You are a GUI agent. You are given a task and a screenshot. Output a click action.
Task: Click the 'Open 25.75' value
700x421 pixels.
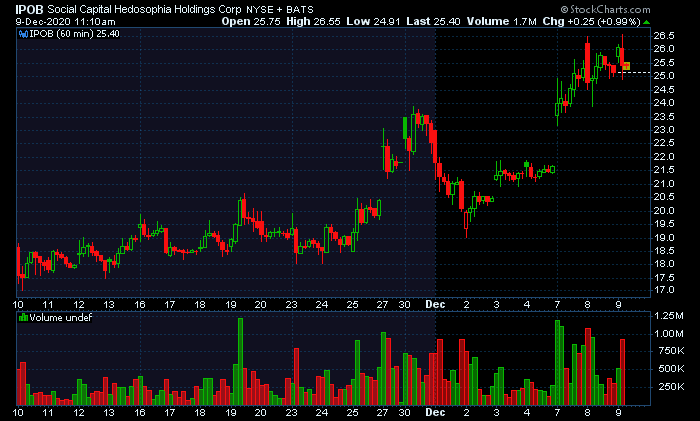click(x=251, y=21)
